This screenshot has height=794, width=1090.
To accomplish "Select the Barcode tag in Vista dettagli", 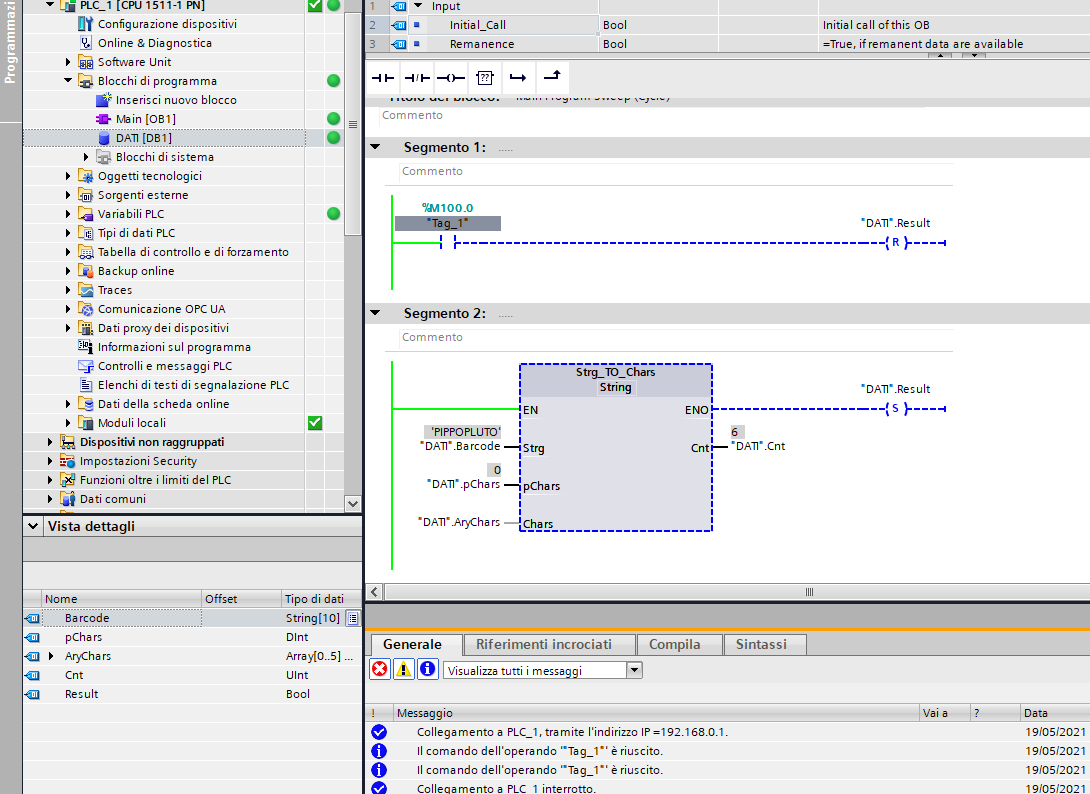I will pyautogui.click(x=87, y=618).
